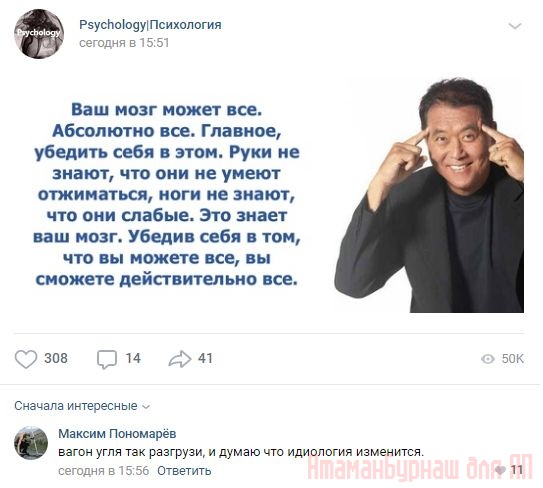The image size is (543, 488).
Task: Reply to the comment via 'Ответить'
Action: tap(184, 470)
